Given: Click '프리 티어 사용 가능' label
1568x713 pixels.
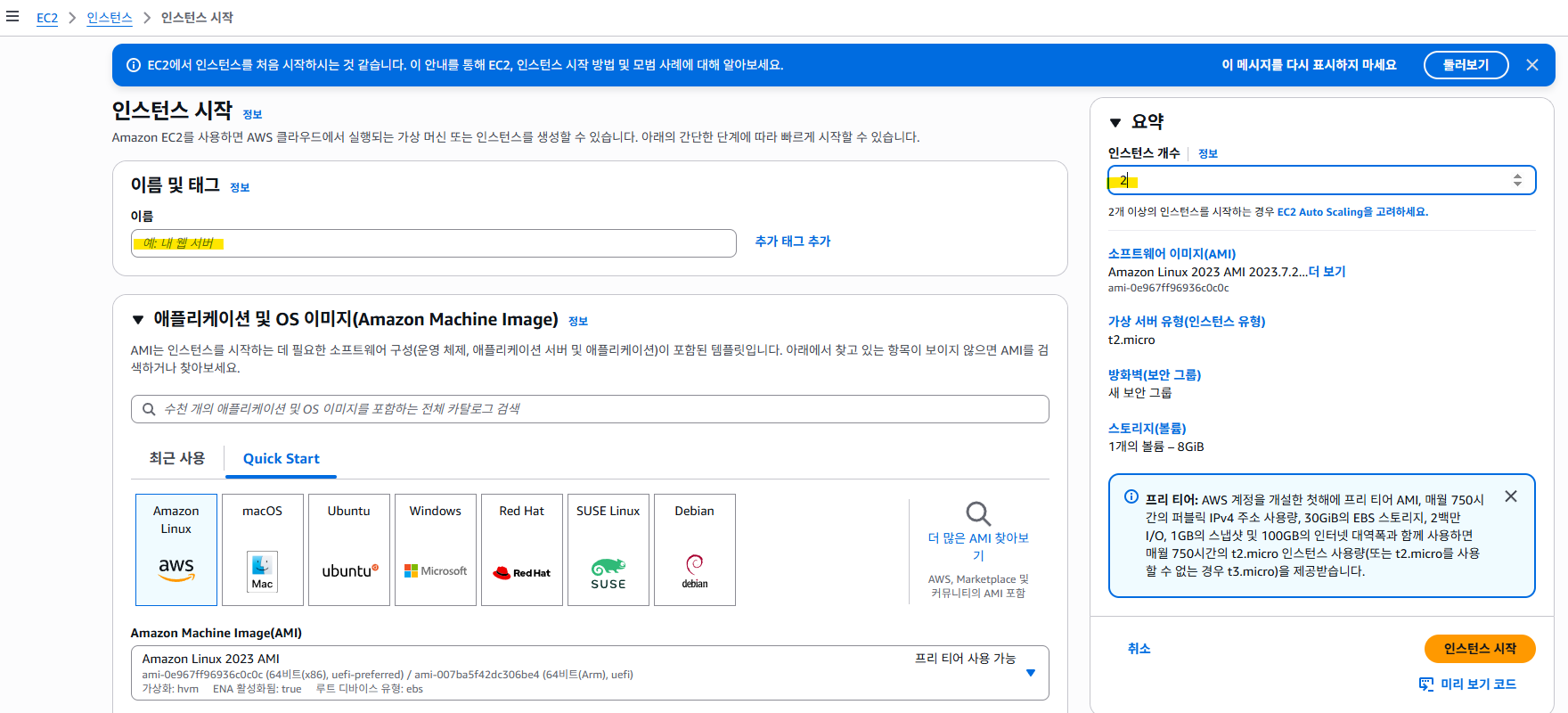Looking at the screenshot, I should (965, 659).
